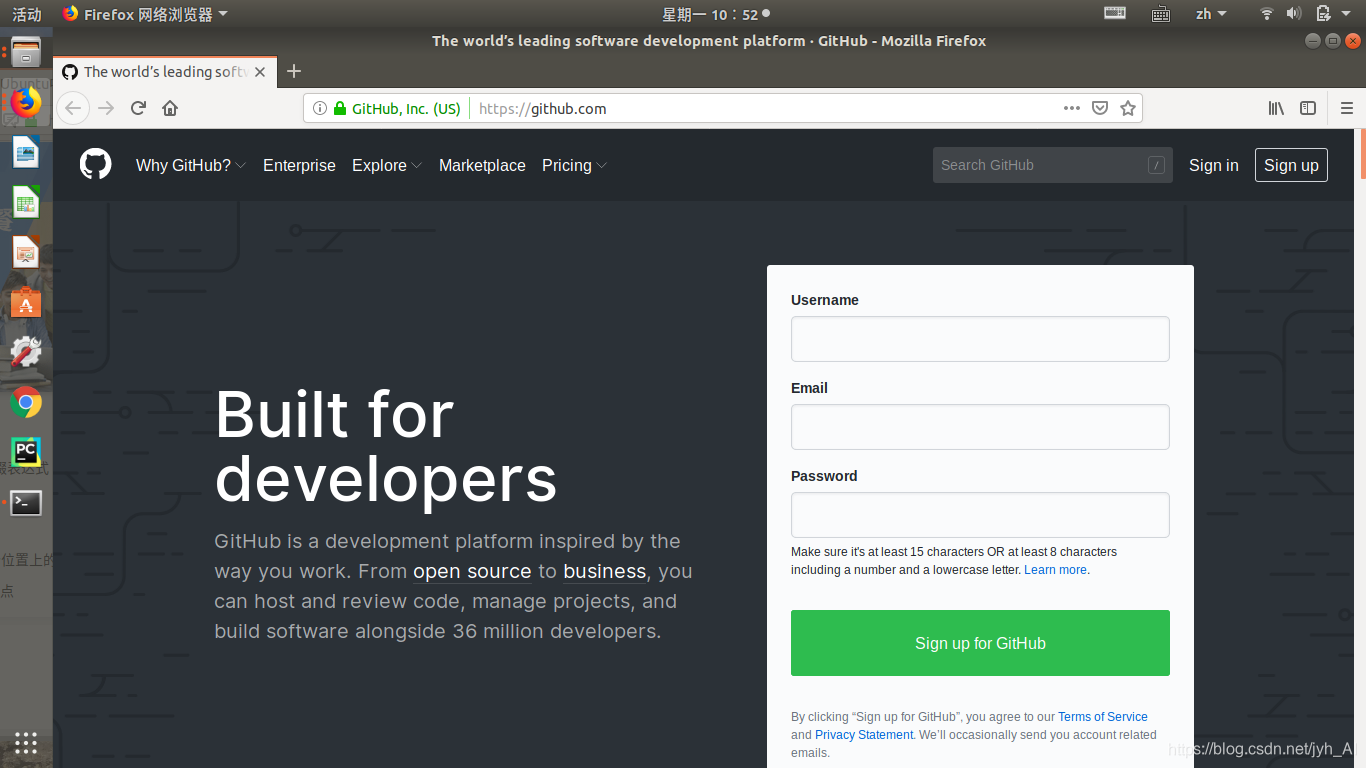Click the browser forward arrow
1366x768 pixels.
[106, 108]
